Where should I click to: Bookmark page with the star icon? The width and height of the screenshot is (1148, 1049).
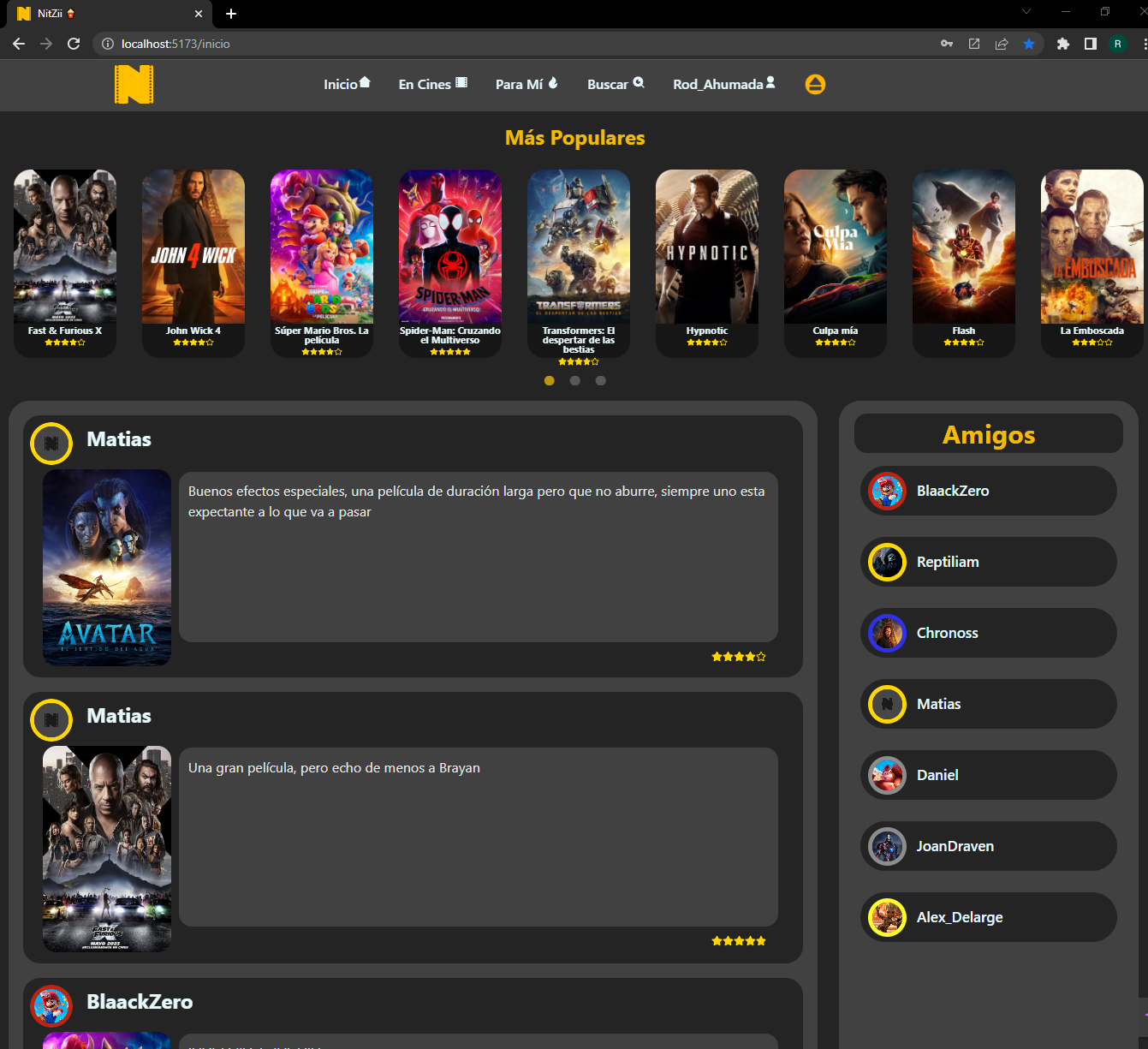1029,44
